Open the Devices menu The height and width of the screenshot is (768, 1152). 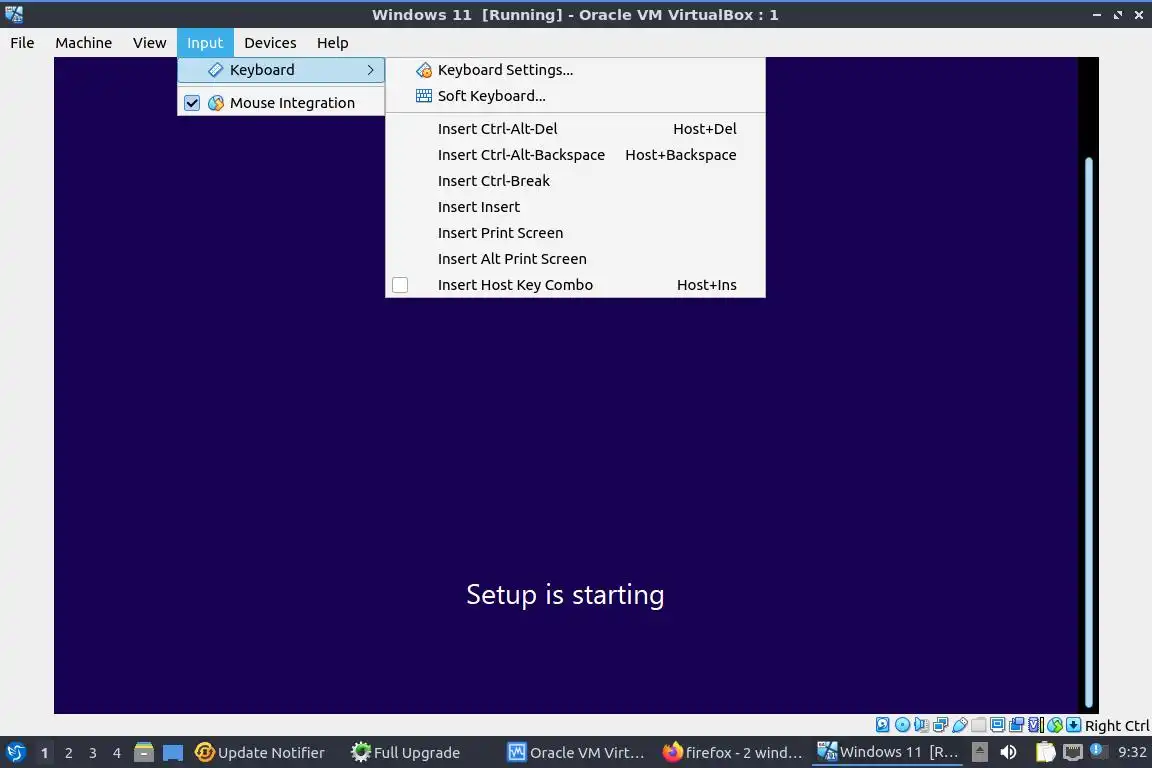pos(270,43)
